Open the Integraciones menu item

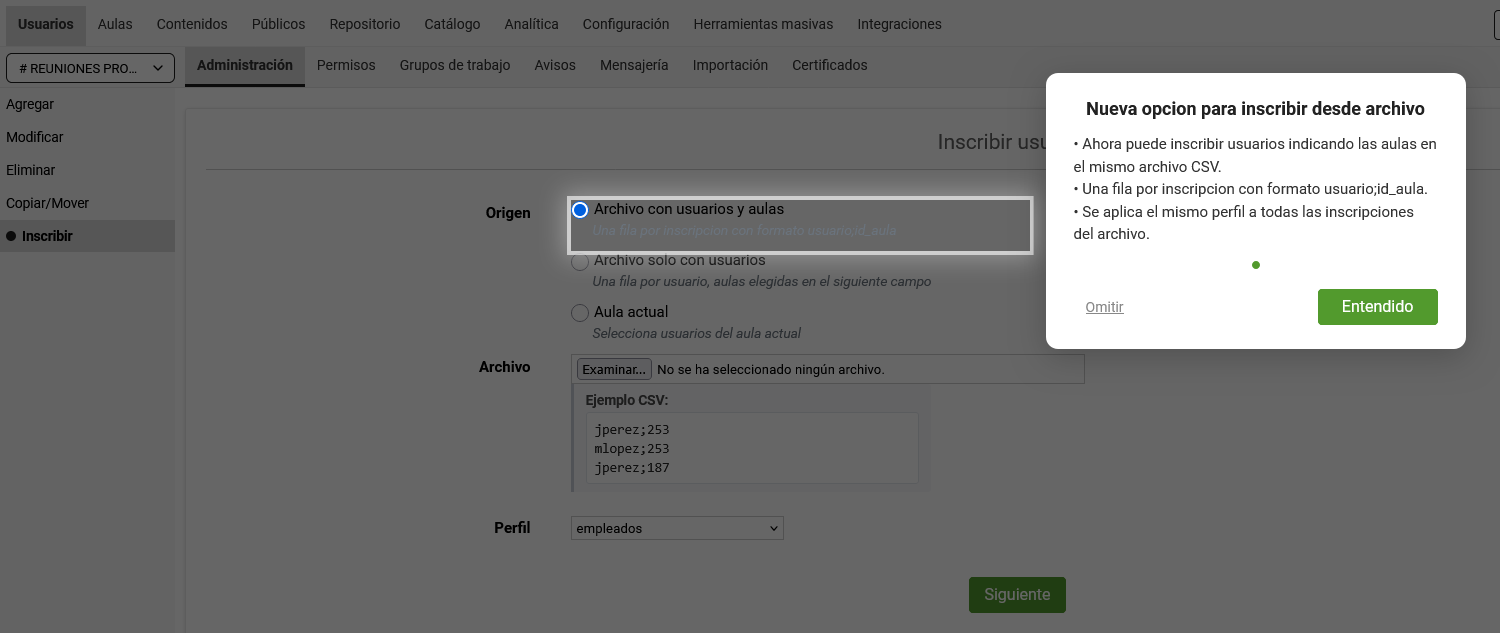(899, 24)
